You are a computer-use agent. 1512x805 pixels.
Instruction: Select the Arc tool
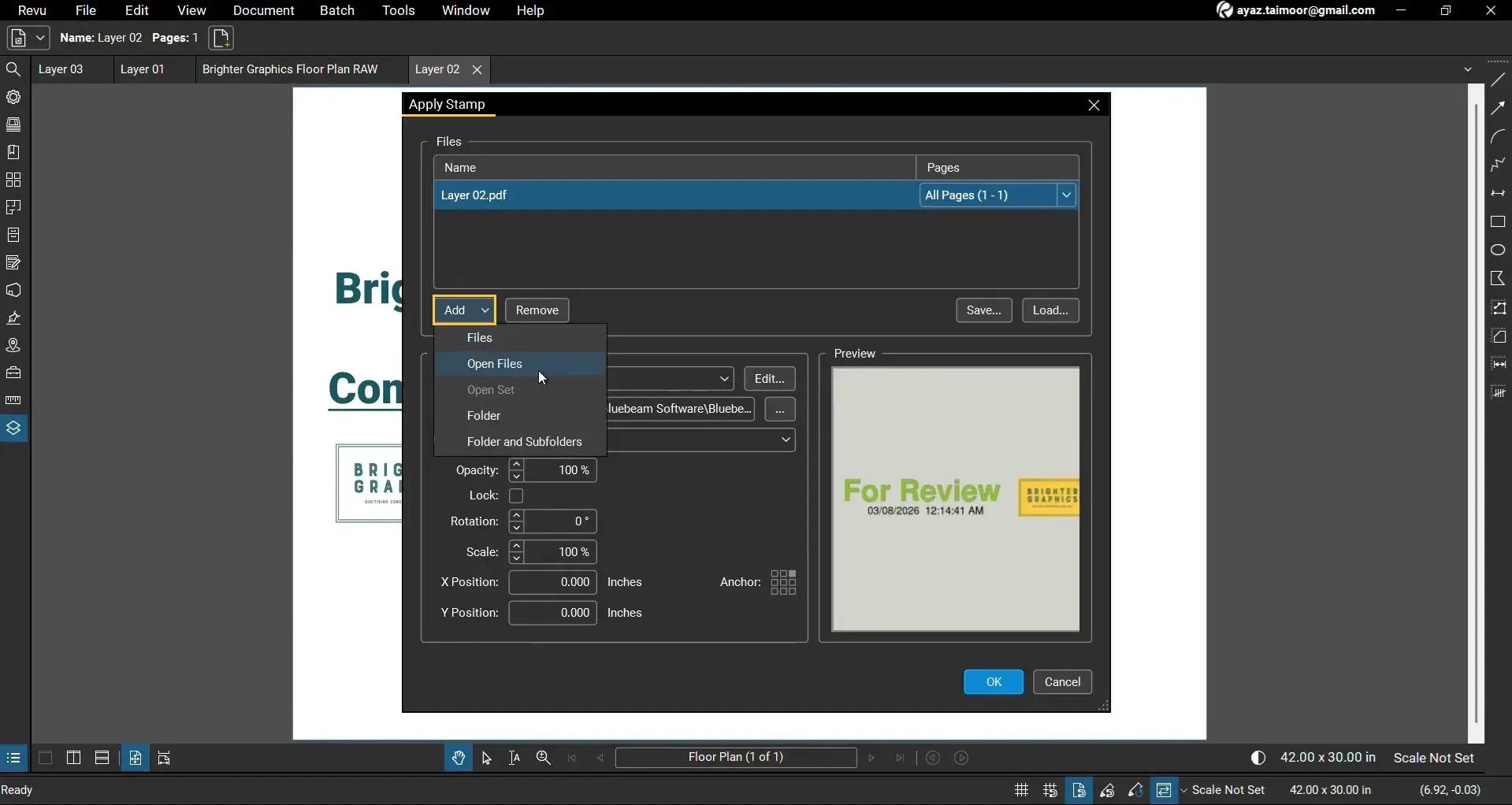click(1498, 136)
